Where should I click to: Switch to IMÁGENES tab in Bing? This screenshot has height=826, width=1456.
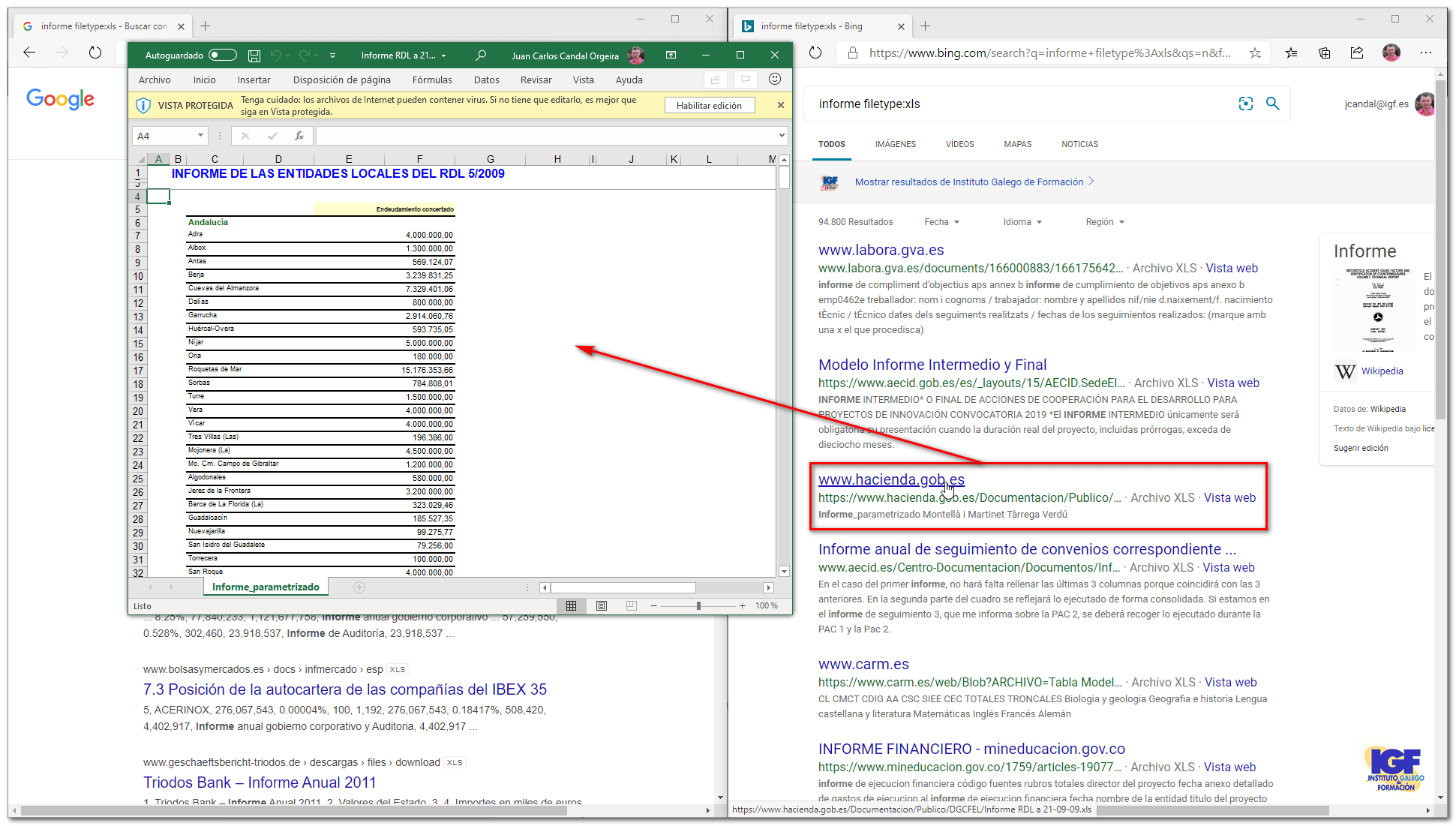896,144
